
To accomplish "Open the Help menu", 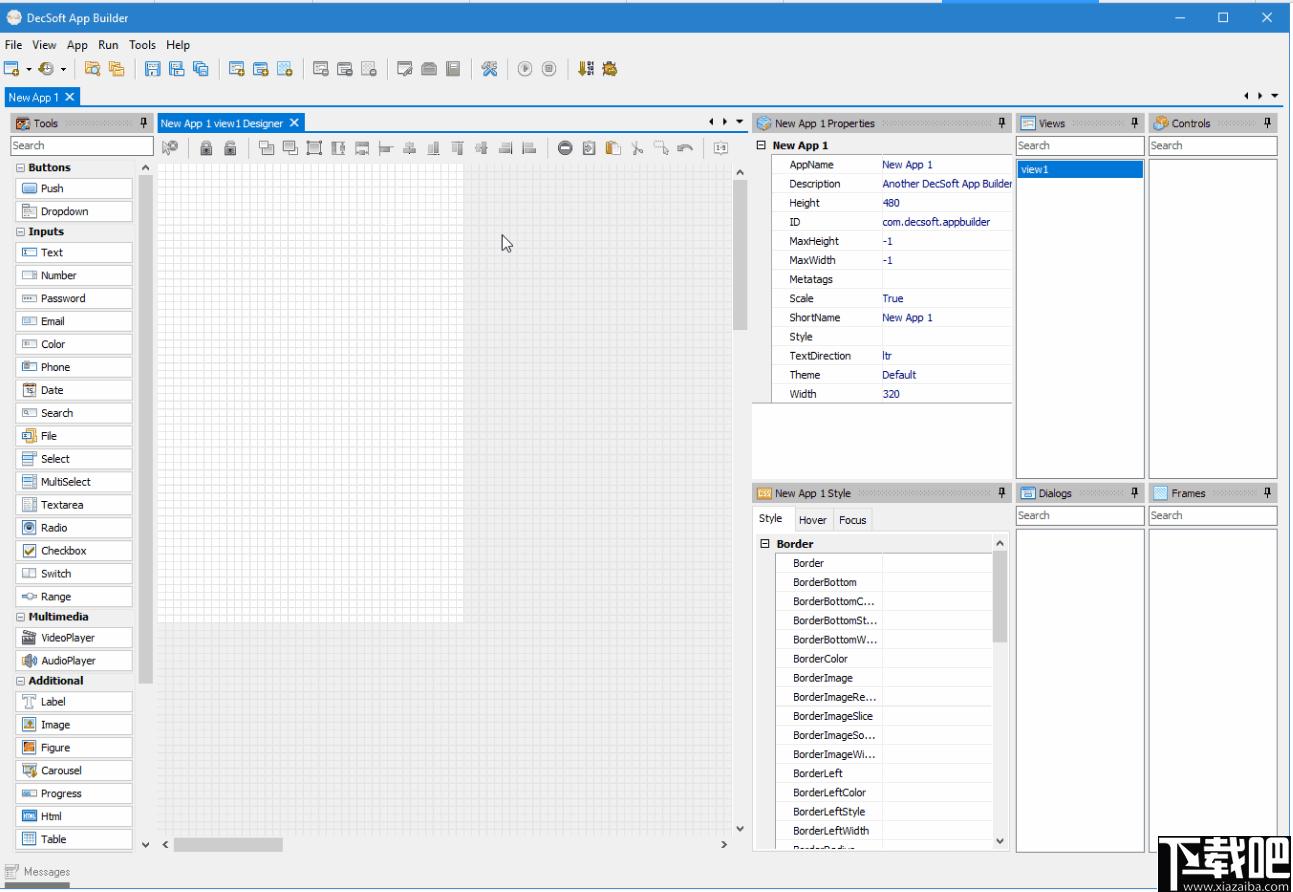I will [178, 45].
